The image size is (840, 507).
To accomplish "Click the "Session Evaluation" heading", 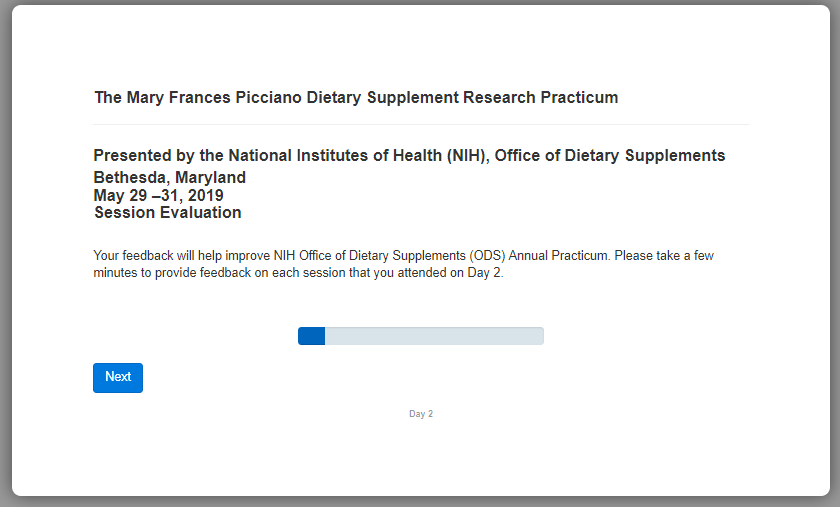I will pos(167,212).
